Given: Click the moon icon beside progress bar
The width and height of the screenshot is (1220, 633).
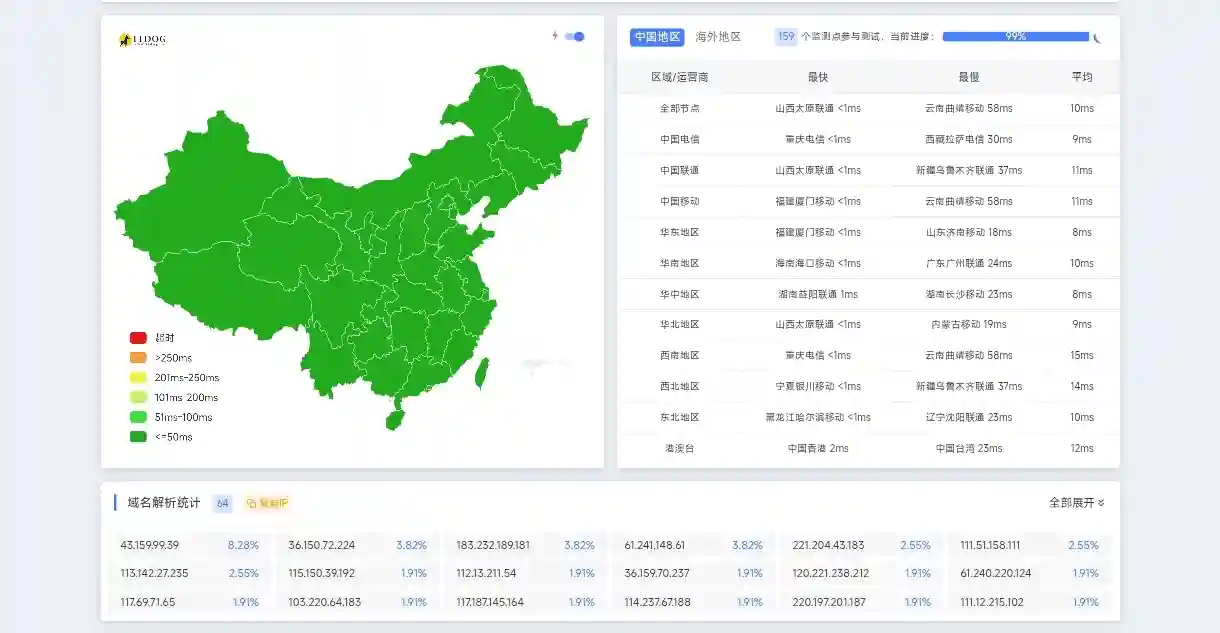Looking at the screenshot, I should (1097, 38).
